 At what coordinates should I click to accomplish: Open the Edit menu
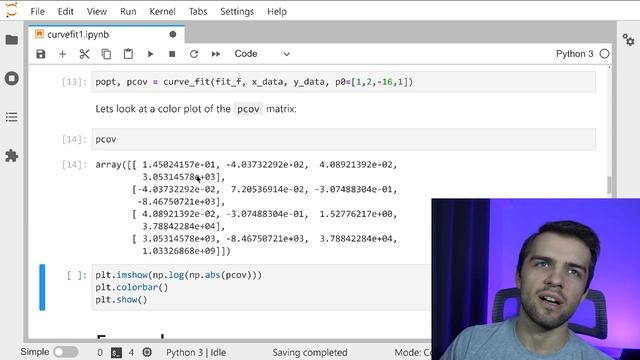[65, 11]
